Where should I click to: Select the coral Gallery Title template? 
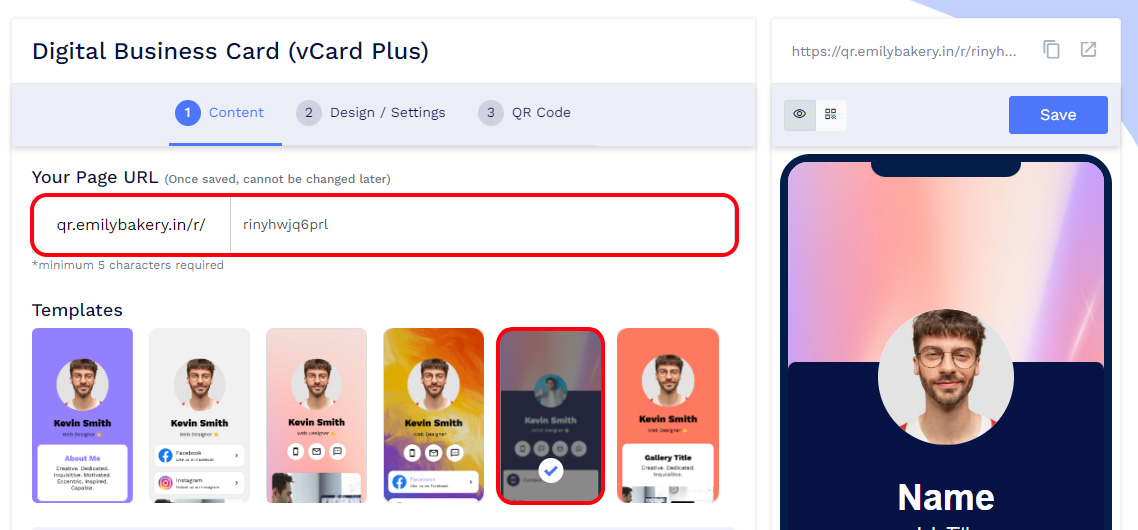point(668,415)
